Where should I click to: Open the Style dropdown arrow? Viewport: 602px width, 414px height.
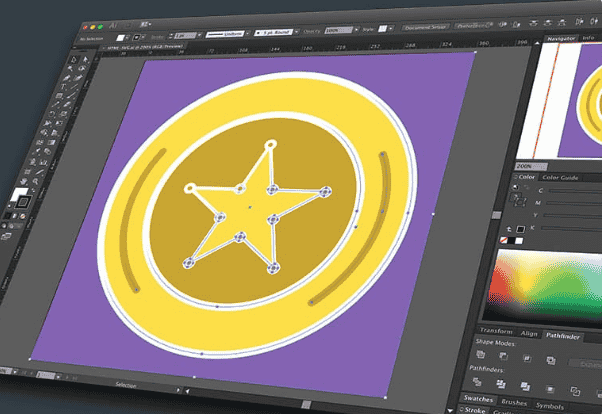point(393,30)
